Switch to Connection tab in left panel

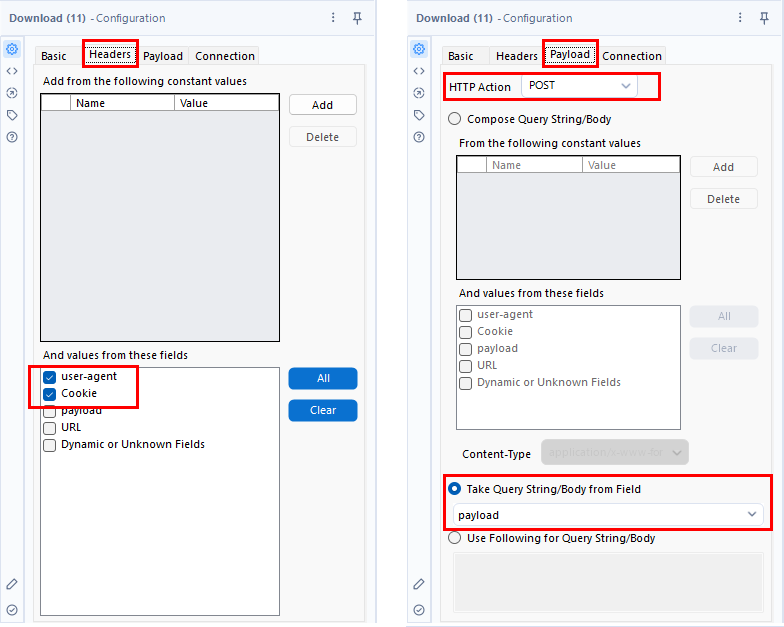tap(225, 56)
